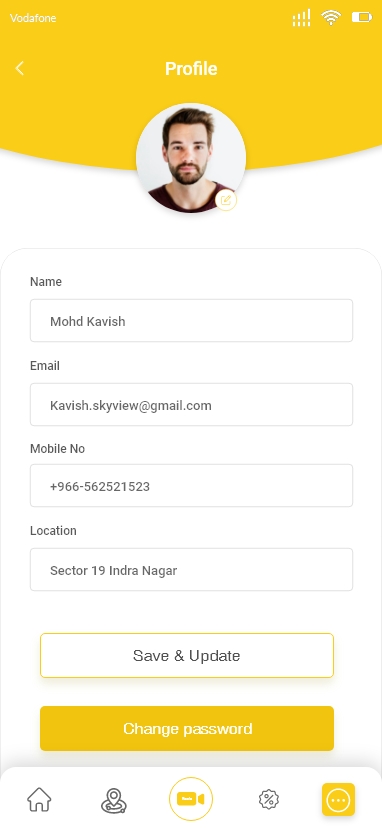The image size is (382, 828).
Task: Tap the edit photo pencil icon
Action: click(226, 200)
